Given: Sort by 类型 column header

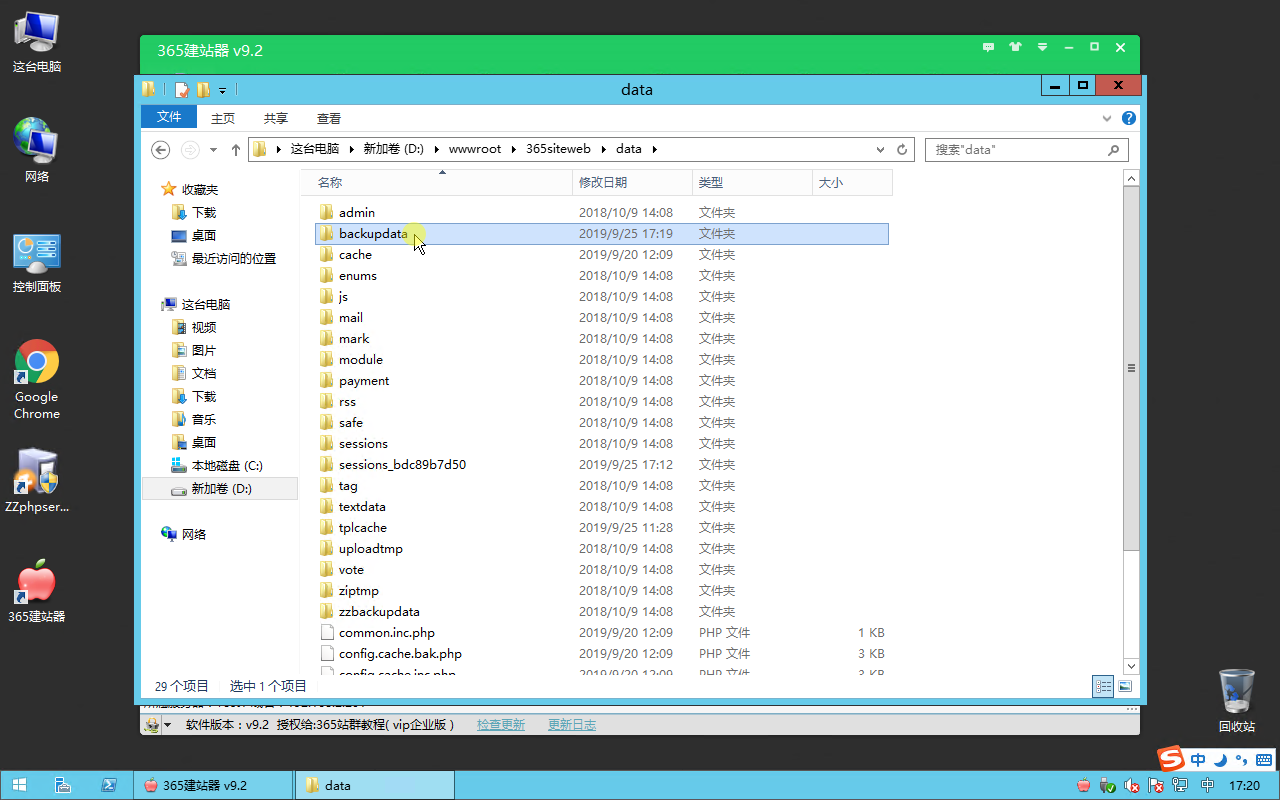Looking at the screenshot, I should pos(752,183).
